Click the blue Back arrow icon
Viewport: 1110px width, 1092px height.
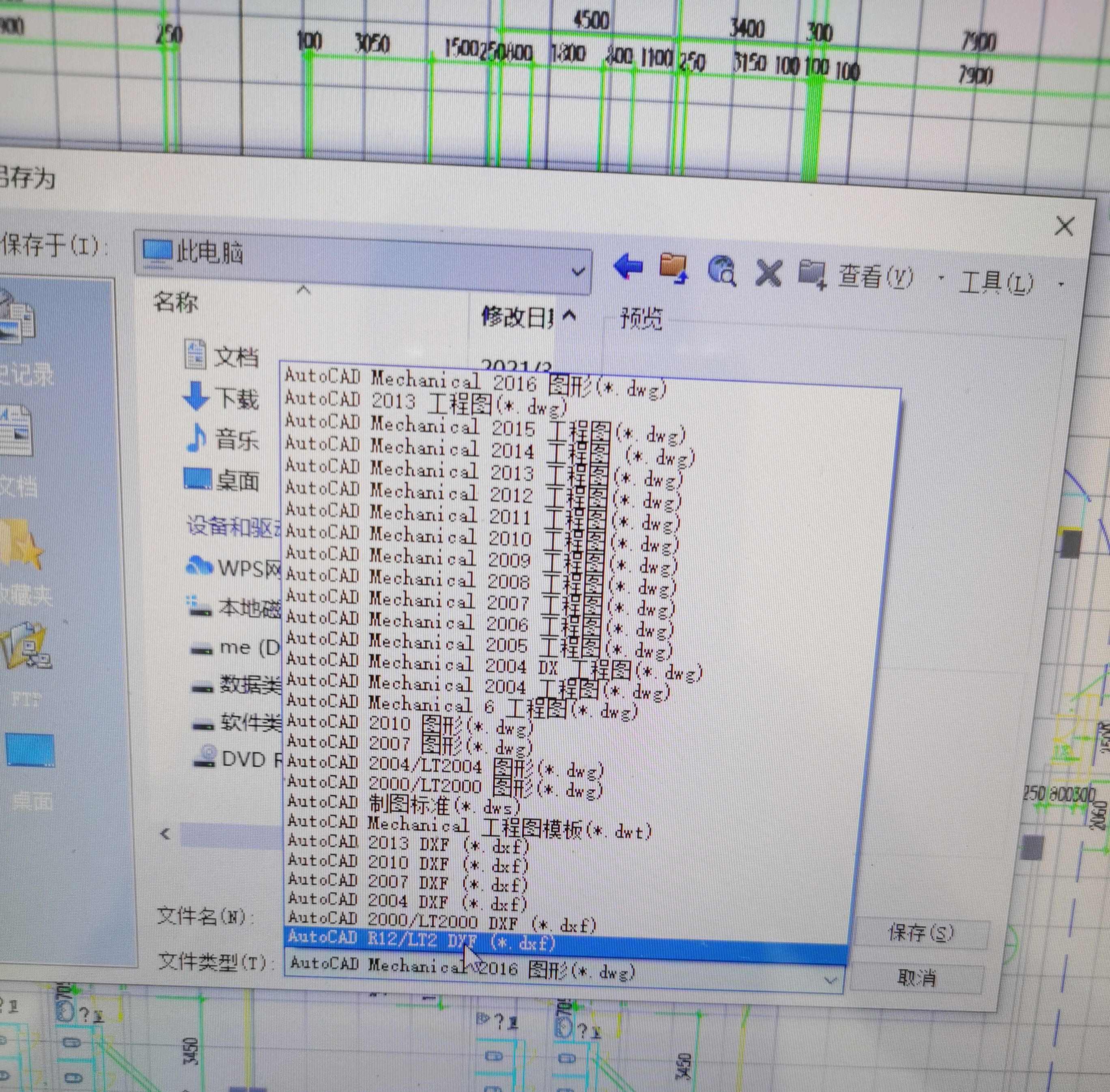click(x=628, y=267)
